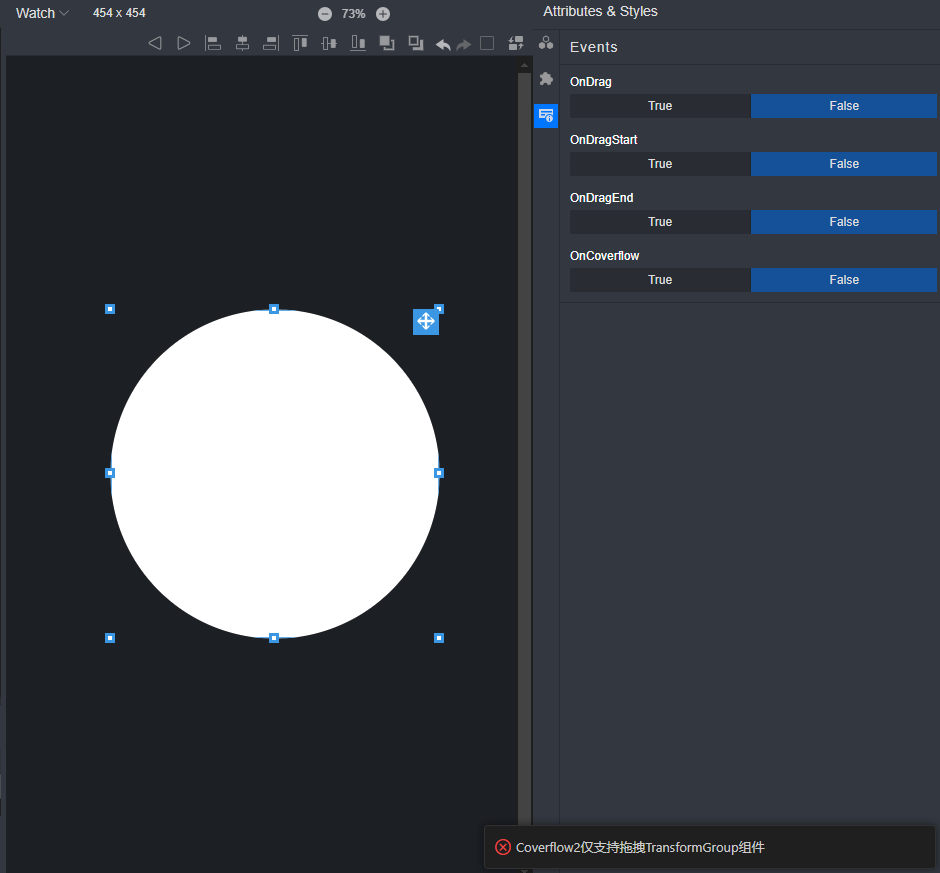The height and width of the screenshot is (873, 940).
Task: Set OnDragStart to True
Action: point(660,164)
